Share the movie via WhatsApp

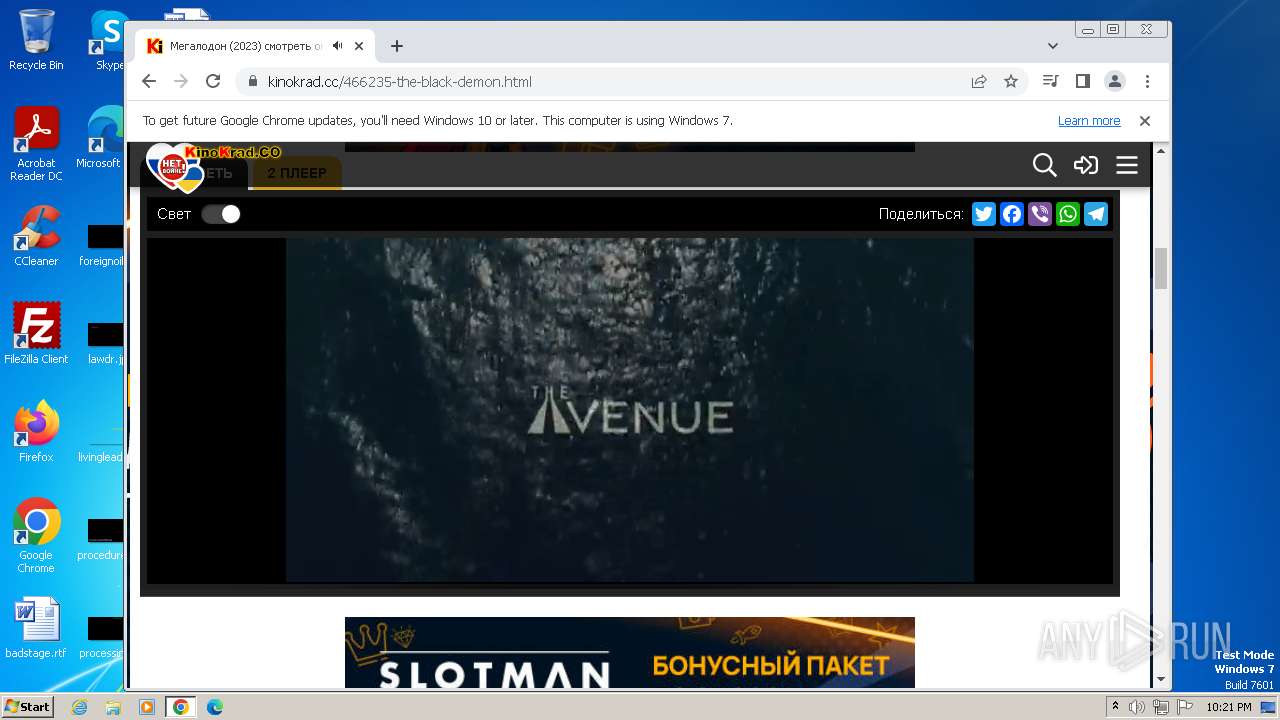coord(1068,214)
